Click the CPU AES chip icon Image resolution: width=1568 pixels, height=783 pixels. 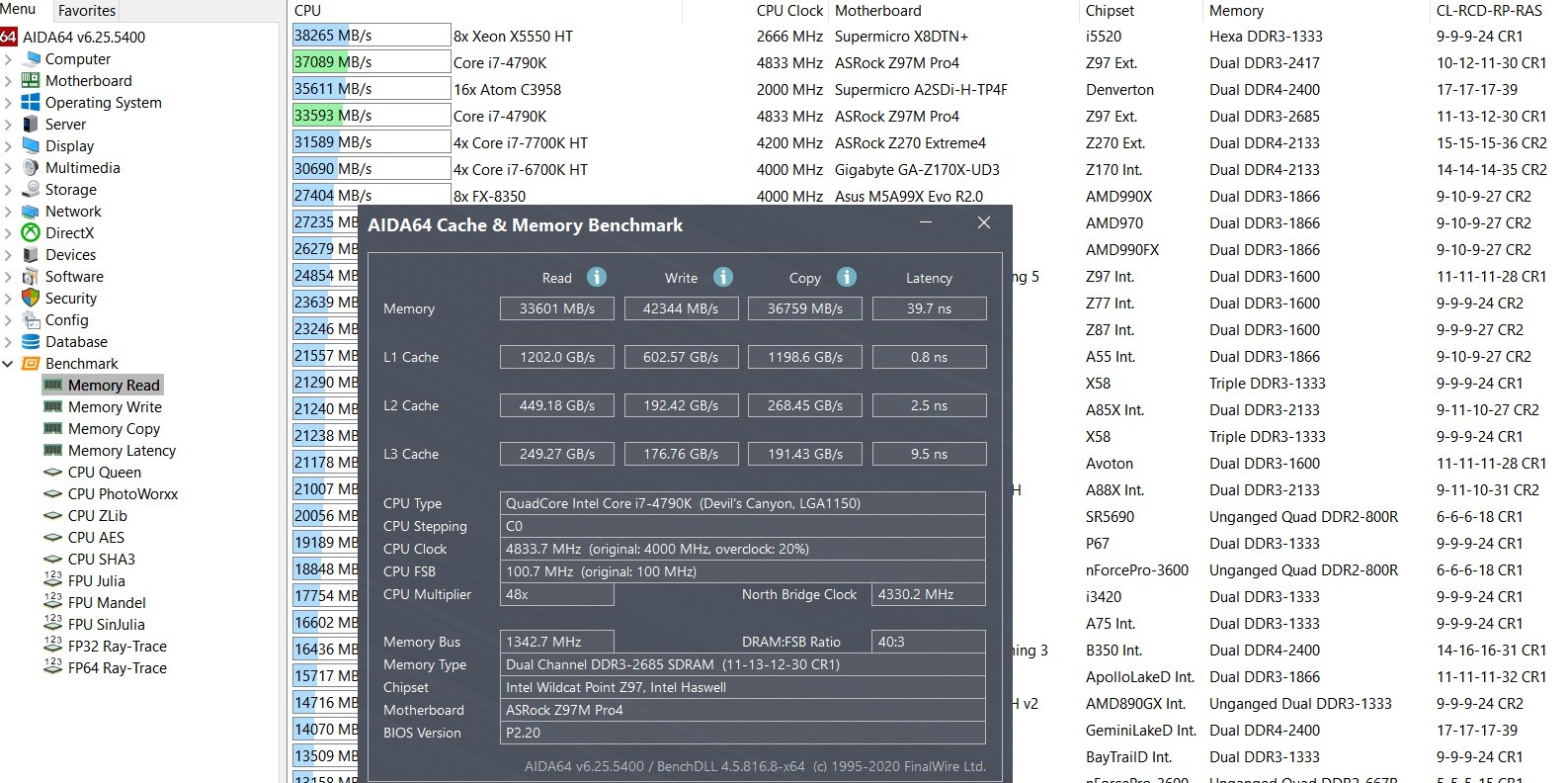tap(53, 538)
